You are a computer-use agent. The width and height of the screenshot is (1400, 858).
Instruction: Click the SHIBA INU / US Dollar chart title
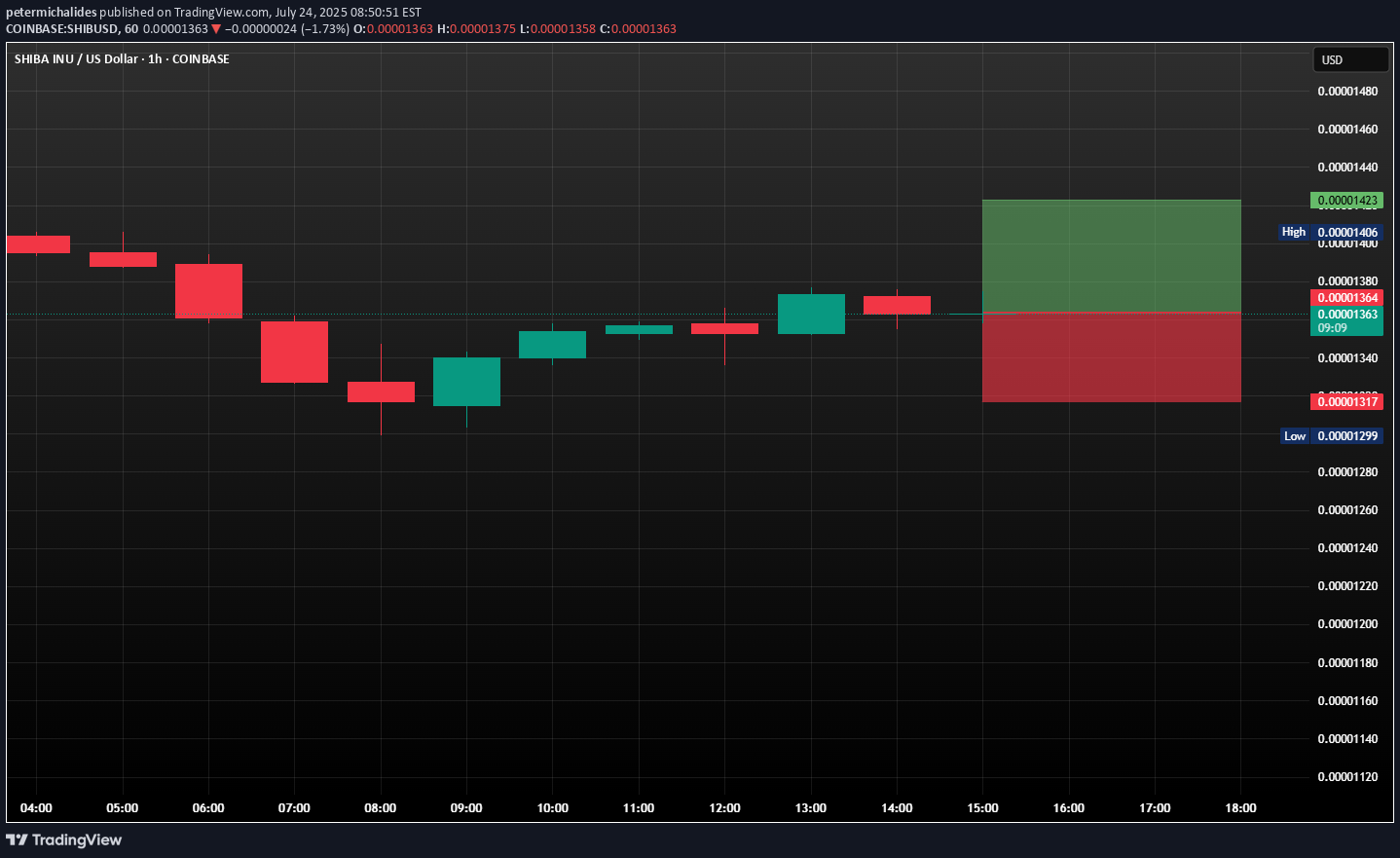122,59
